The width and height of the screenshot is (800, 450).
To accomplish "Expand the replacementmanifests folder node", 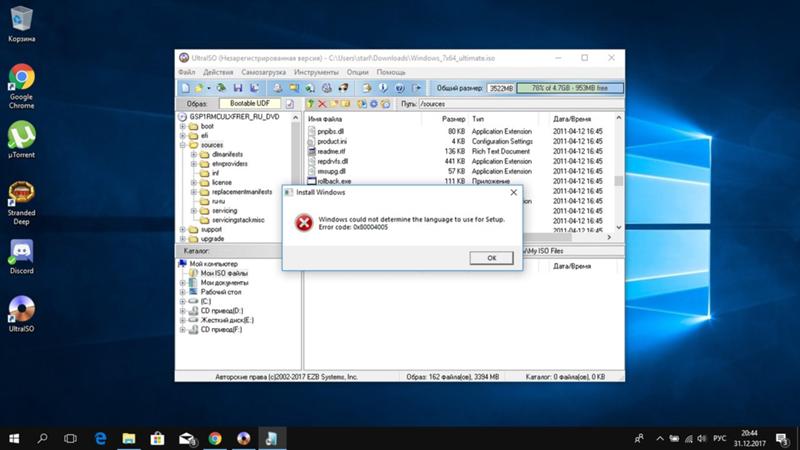I will point(194,192).
